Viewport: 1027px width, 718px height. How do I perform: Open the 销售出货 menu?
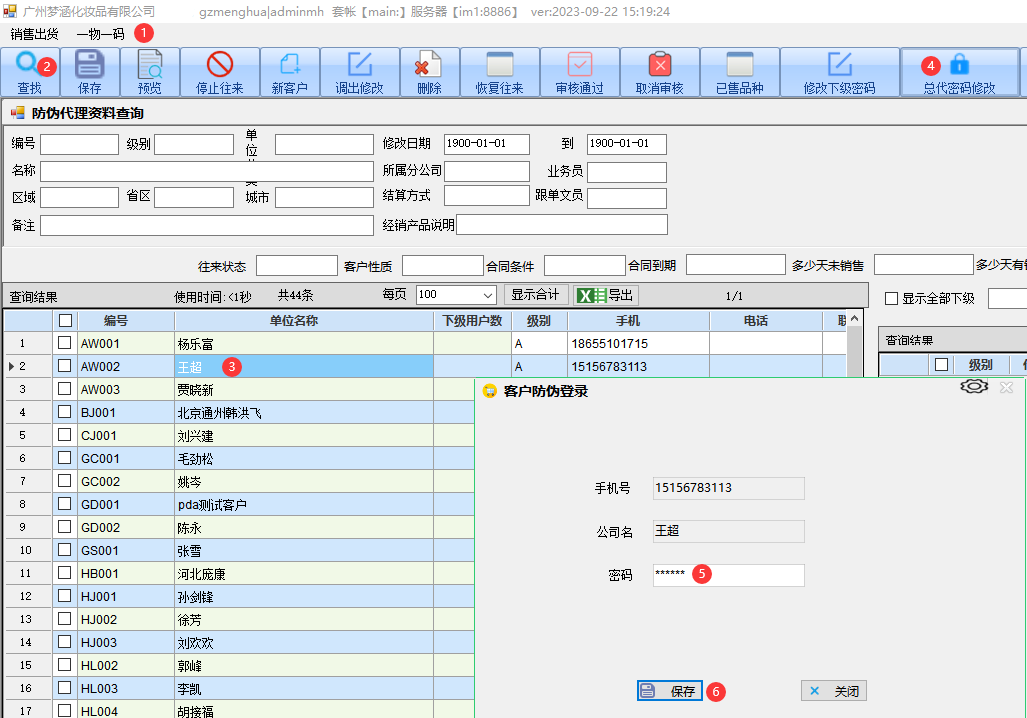[x=34, y=33]
